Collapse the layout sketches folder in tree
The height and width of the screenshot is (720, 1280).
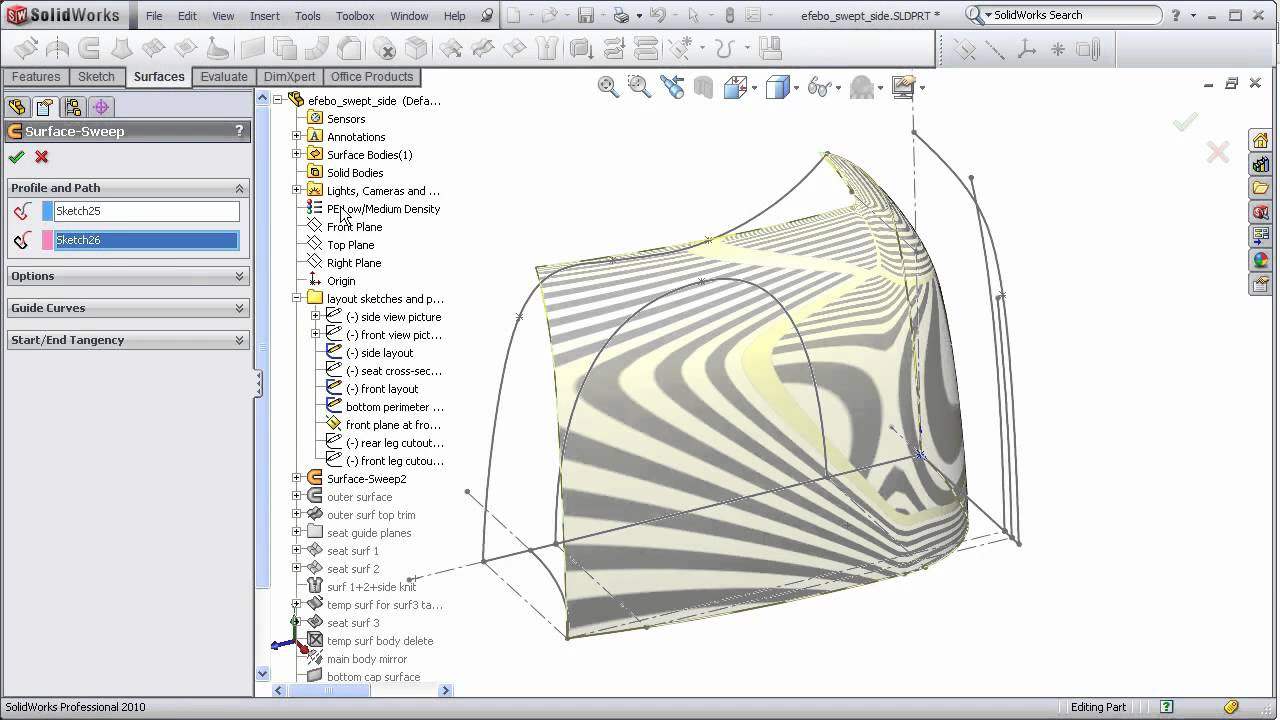pyautogui.click(x=297, y=299)
